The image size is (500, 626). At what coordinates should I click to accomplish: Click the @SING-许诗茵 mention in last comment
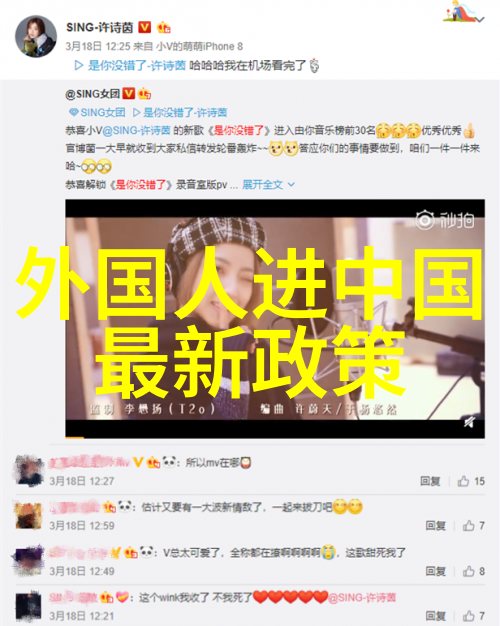pyautogui.click(x=362, y=598)
